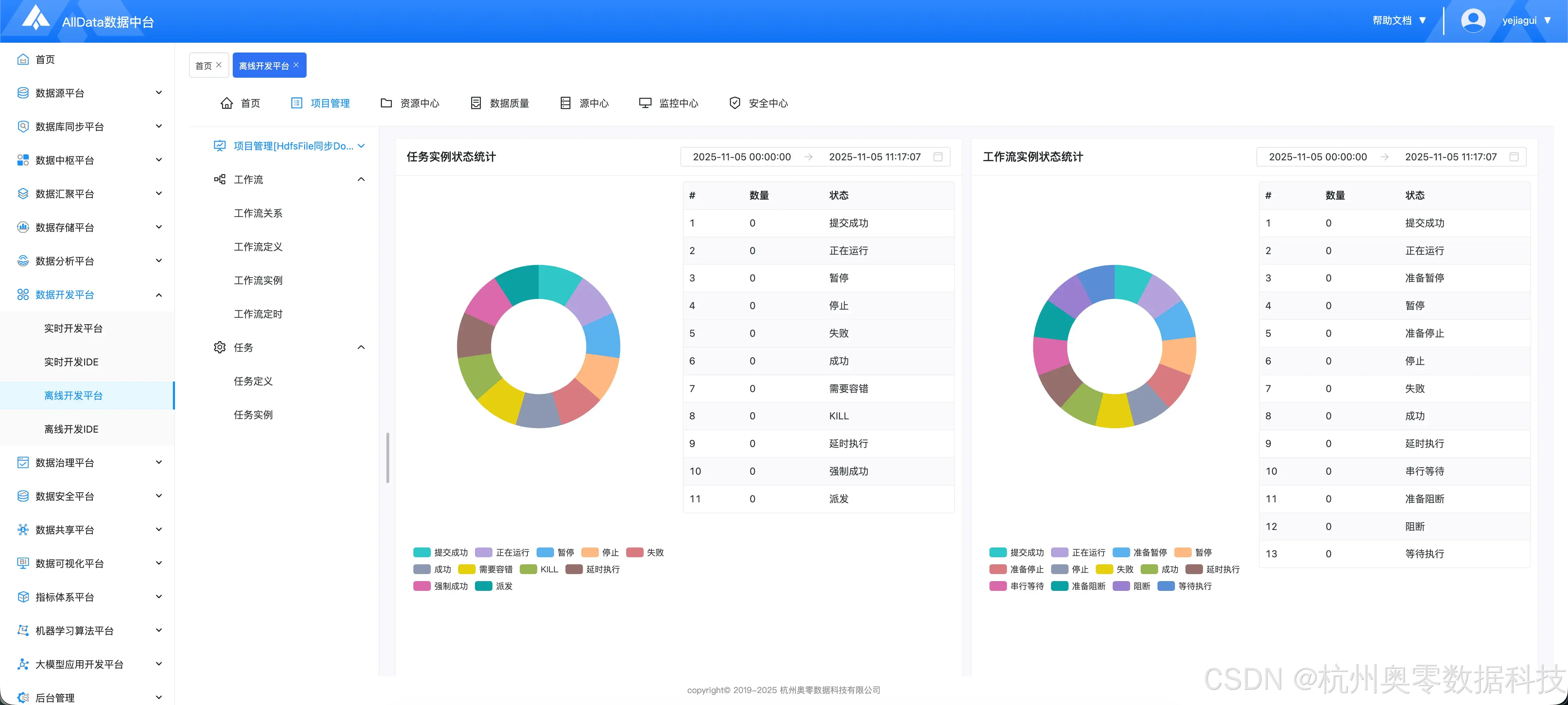Click the 数据质量 document icon
The image size is (1568, 705).
click(476, 103)
